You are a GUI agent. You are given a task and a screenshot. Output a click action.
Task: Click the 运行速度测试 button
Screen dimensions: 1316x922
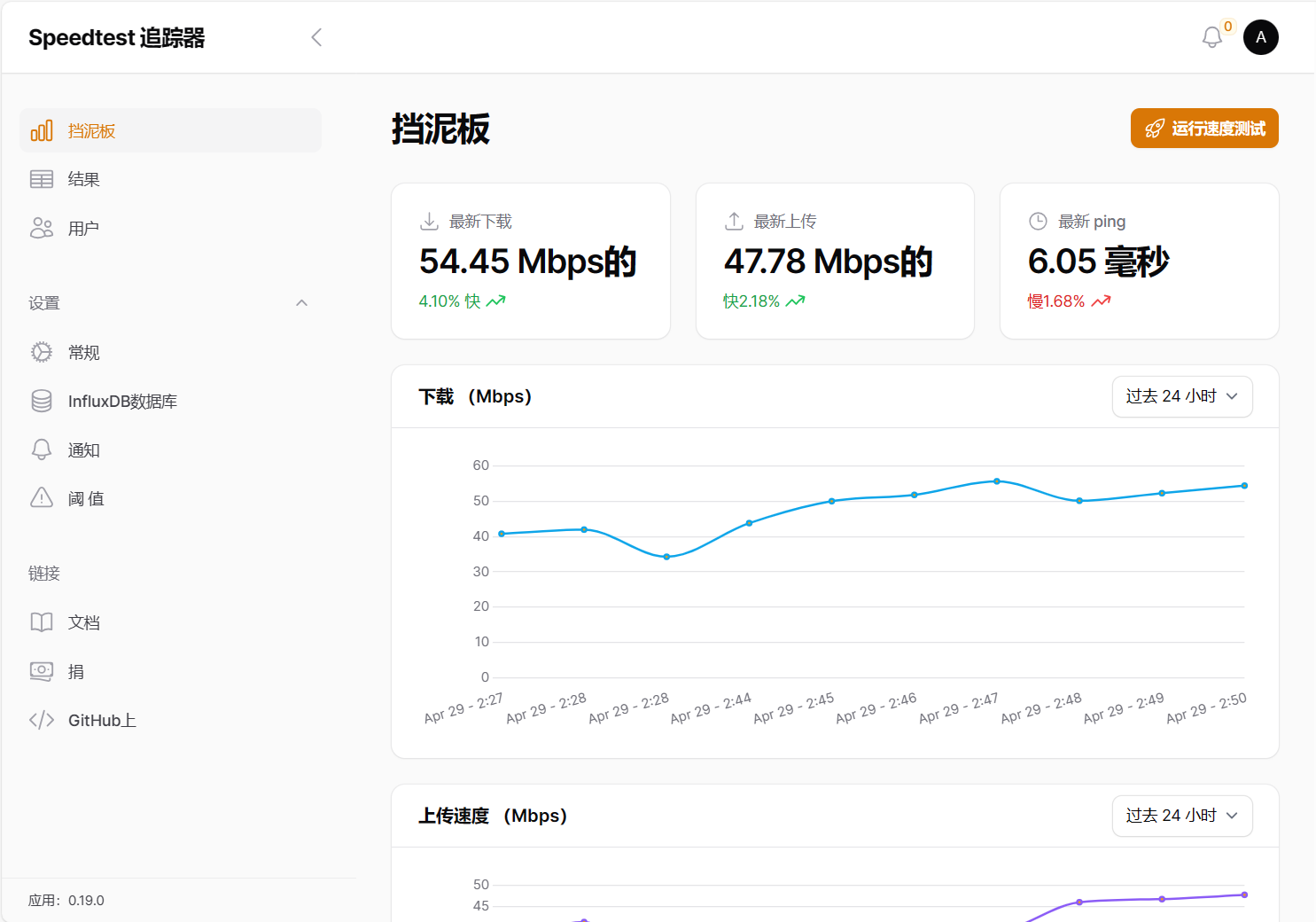click(1203, 129)
